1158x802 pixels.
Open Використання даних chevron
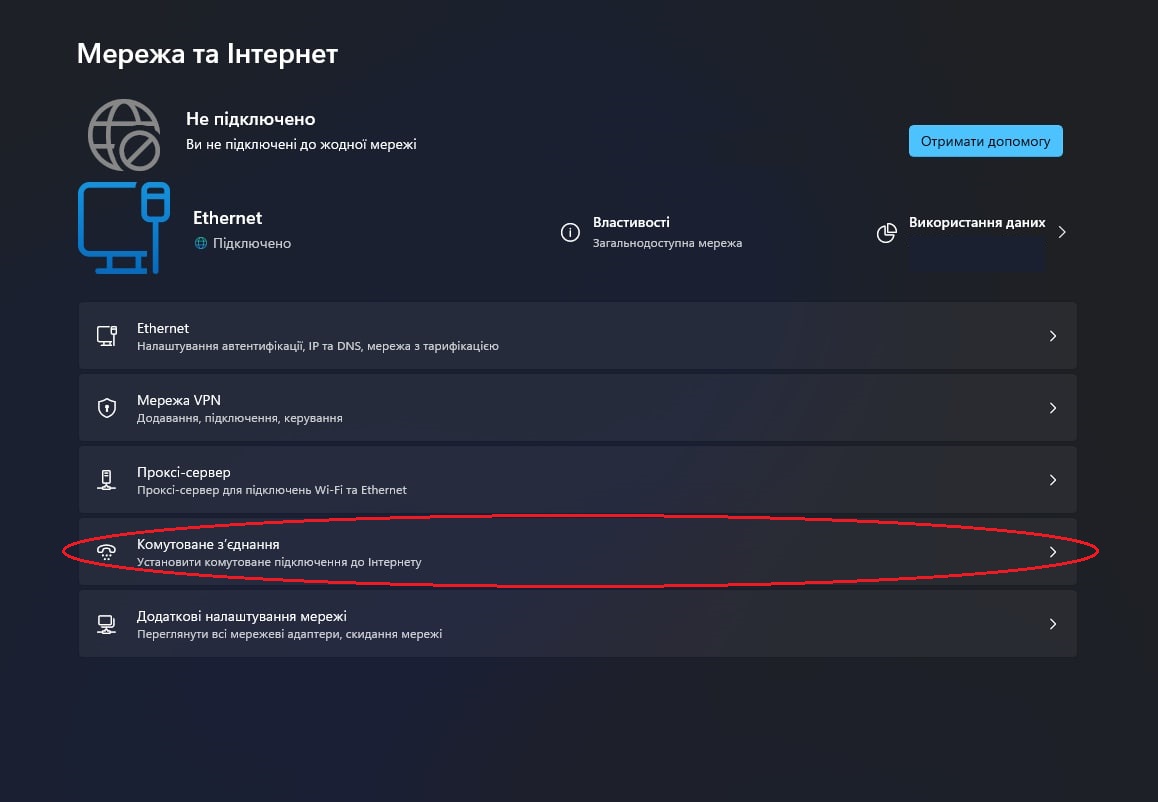1062,232
